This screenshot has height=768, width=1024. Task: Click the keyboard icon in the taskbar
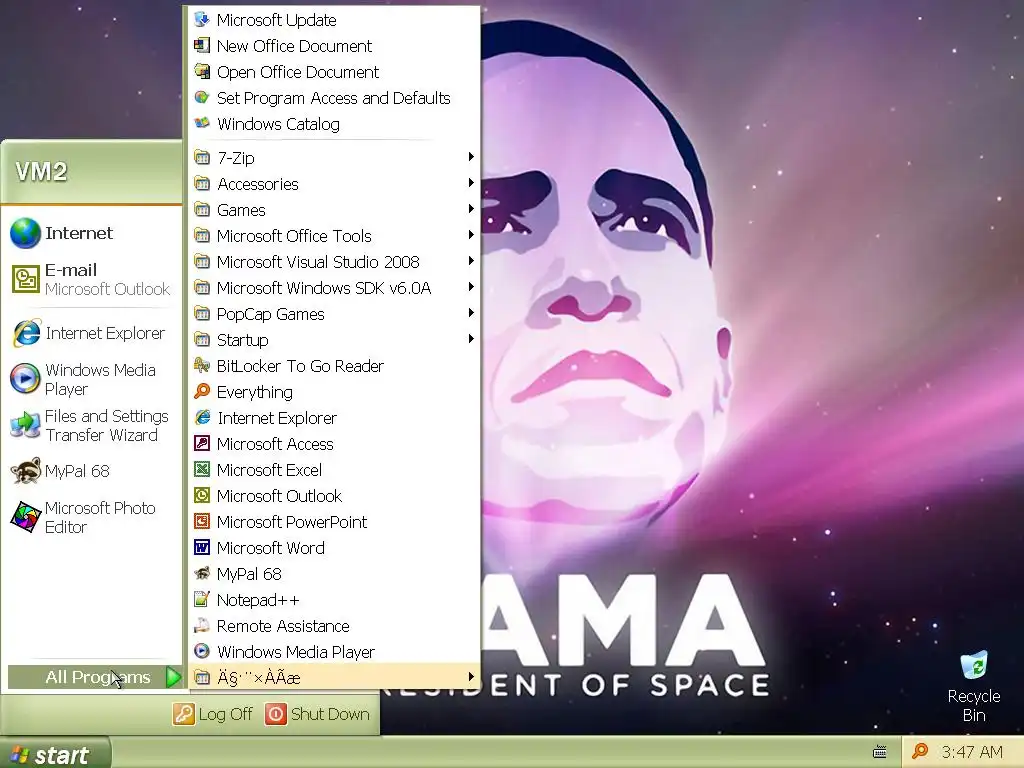tap(880, 752)
